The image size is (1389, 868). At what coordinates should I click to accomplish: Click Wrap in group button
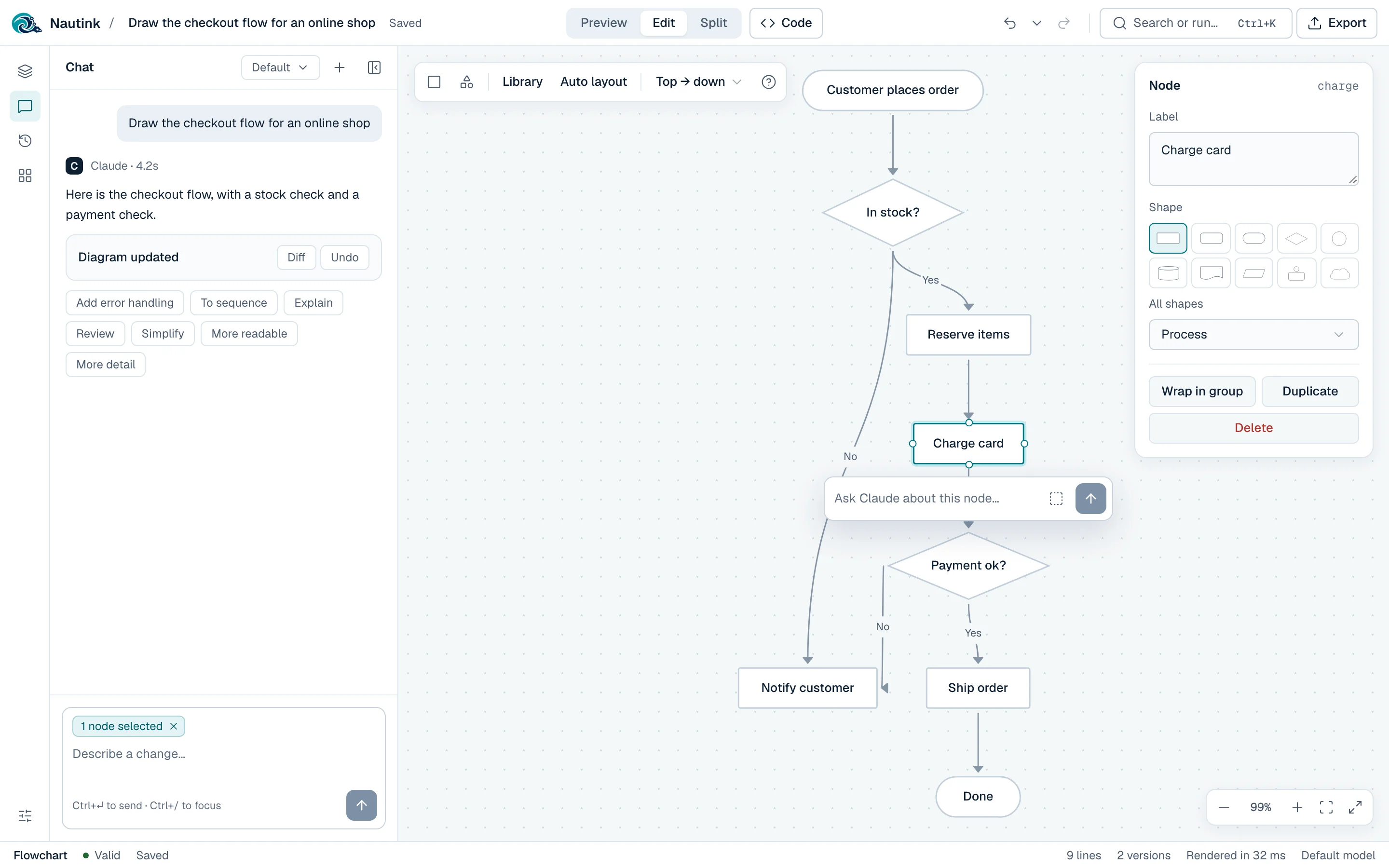(1202, 392)
